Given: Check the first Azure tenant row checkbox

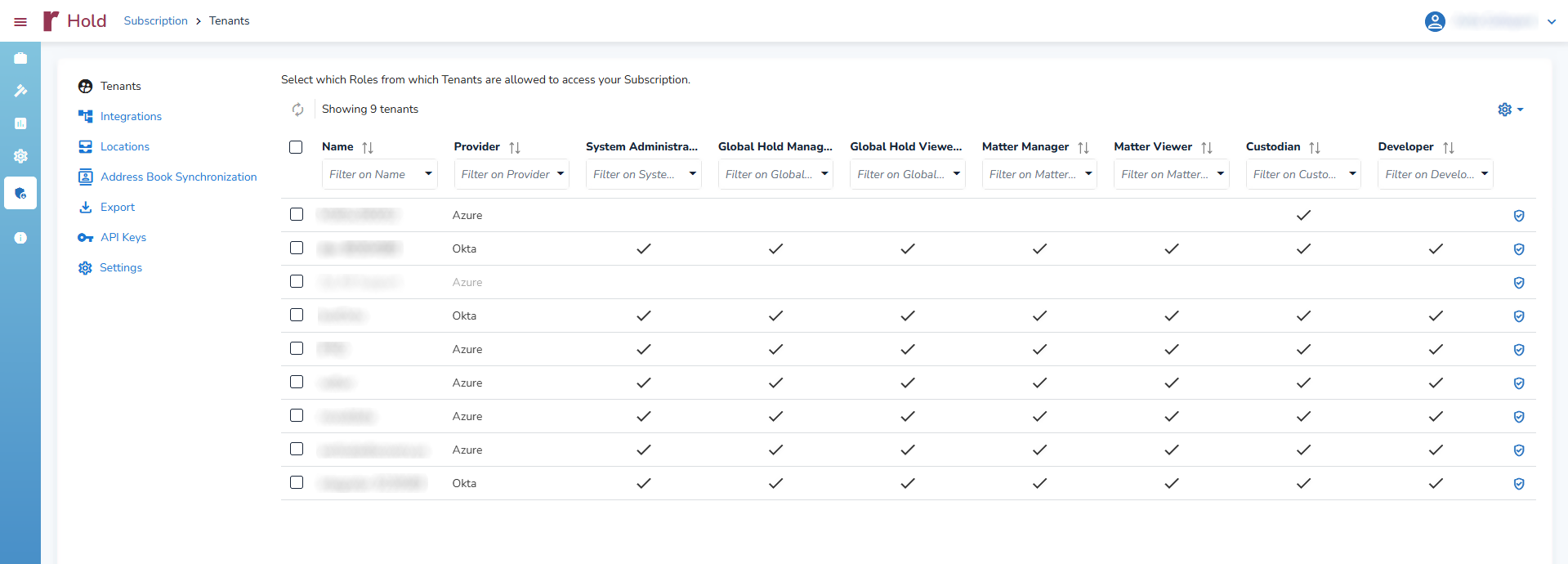Looking at the screenshot, I should 297,214.
